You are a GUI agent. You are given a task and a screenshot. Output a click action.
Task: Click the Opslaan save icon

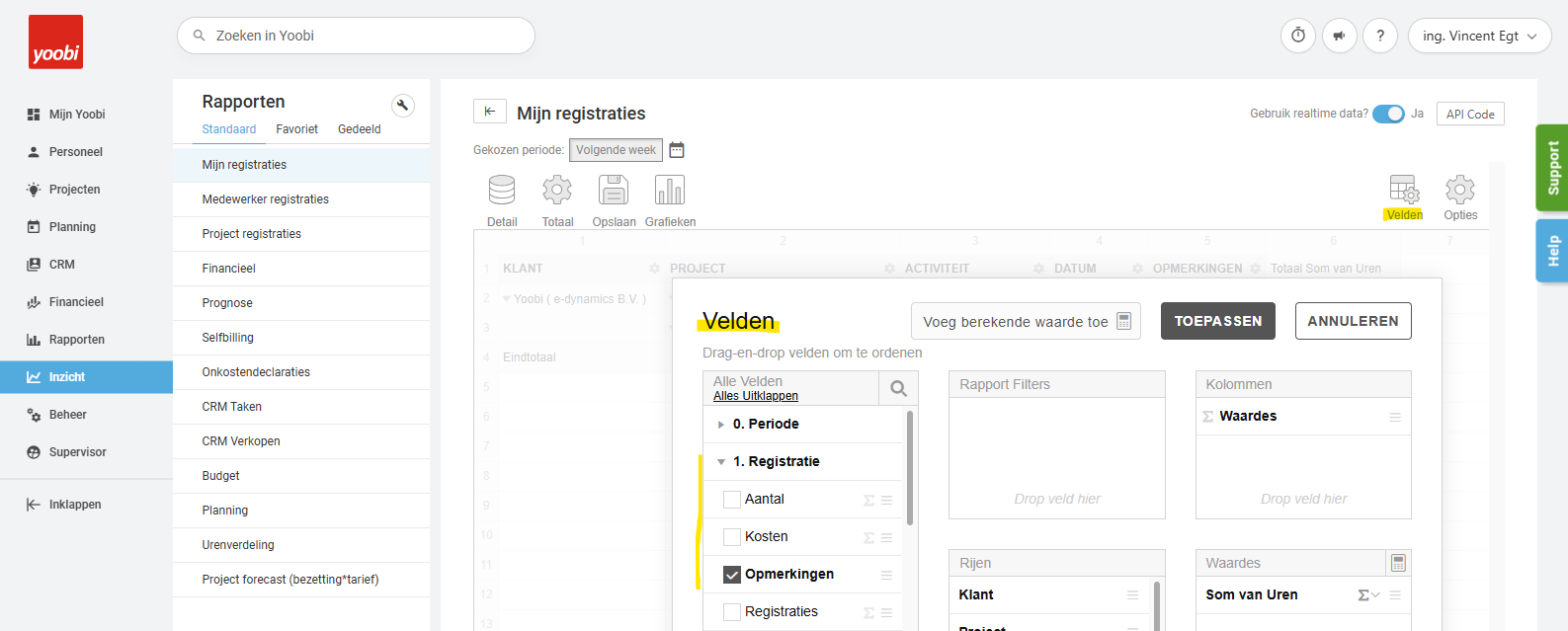pos(614,190)
